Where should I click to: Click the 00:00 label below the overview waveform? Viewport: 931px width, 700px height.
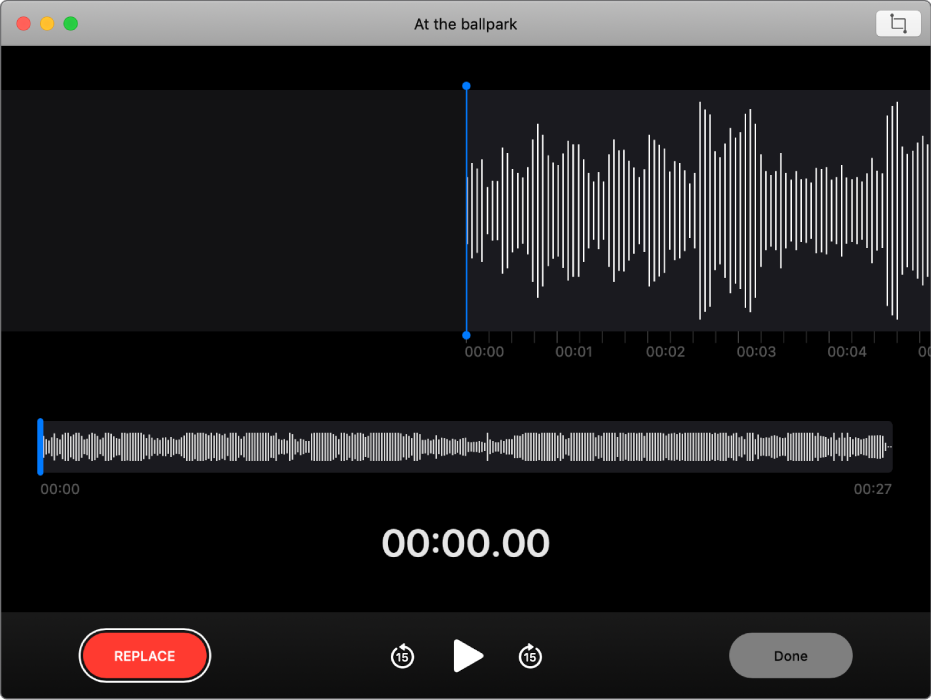[60, 490]
